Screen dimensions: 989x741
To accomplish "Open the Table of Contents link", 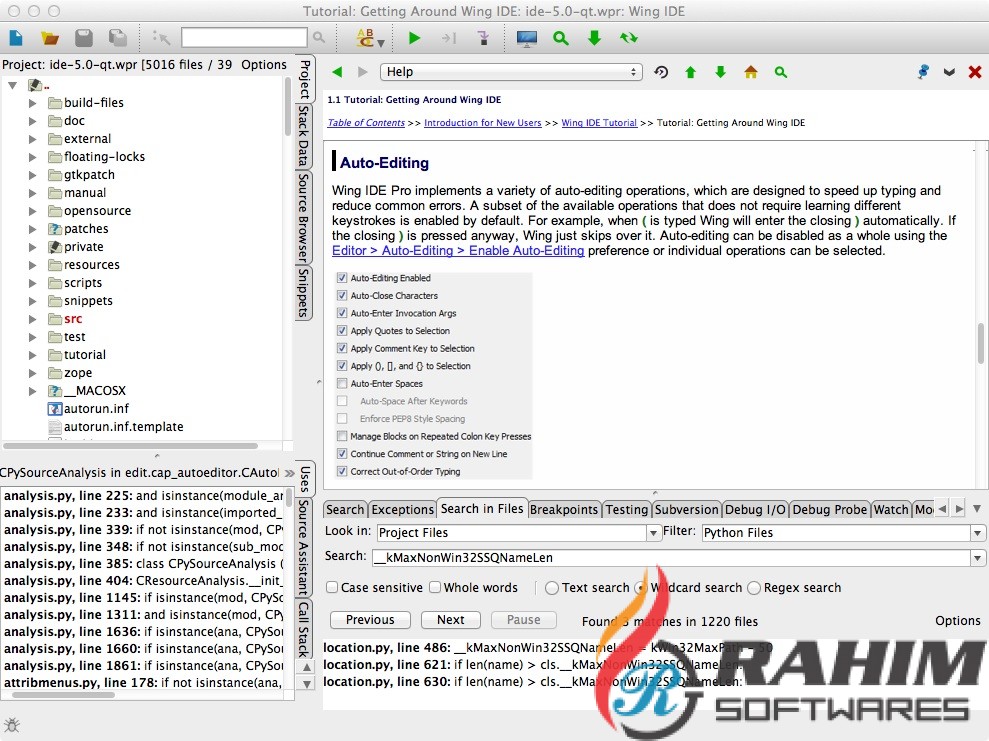I will click(x=366, y=123).
